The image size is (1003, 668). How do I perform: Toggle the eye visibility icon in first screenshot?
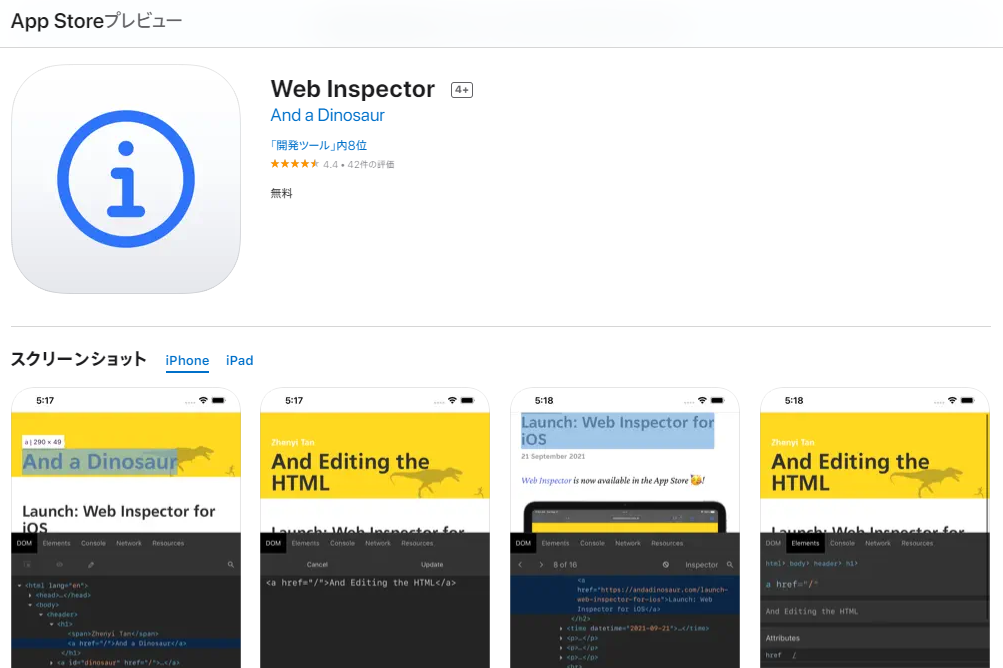click(x=59, y=565)
